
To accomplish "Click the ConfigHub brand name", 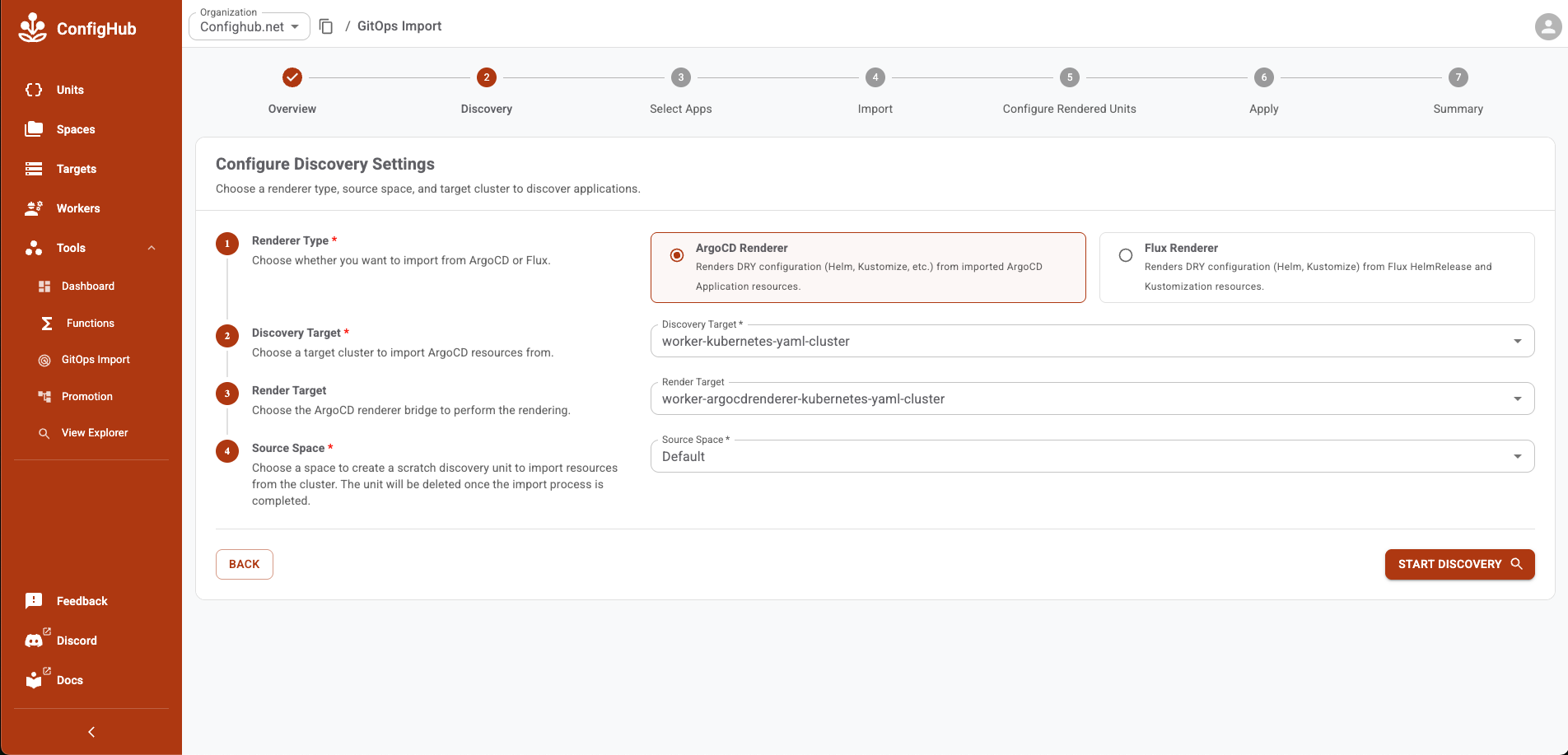I will click(96, 29).
